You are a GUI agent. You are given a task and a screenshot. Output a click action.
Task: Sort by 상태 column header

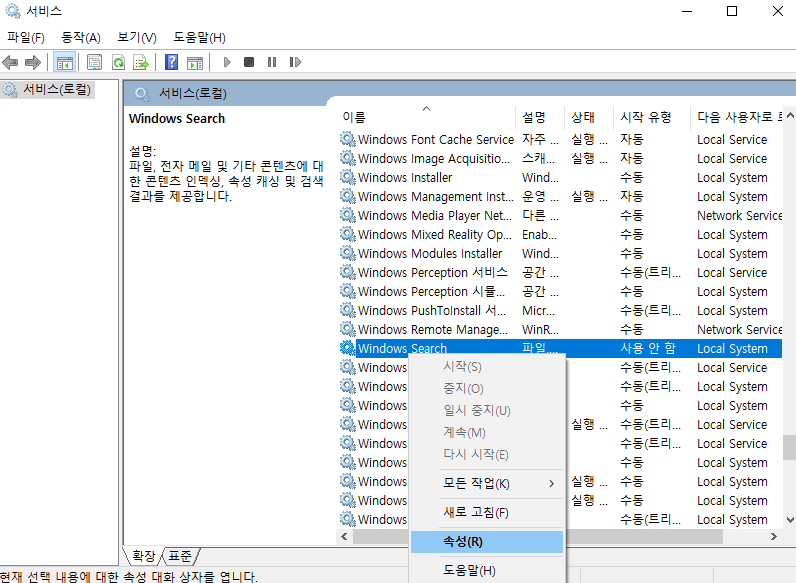589,117
